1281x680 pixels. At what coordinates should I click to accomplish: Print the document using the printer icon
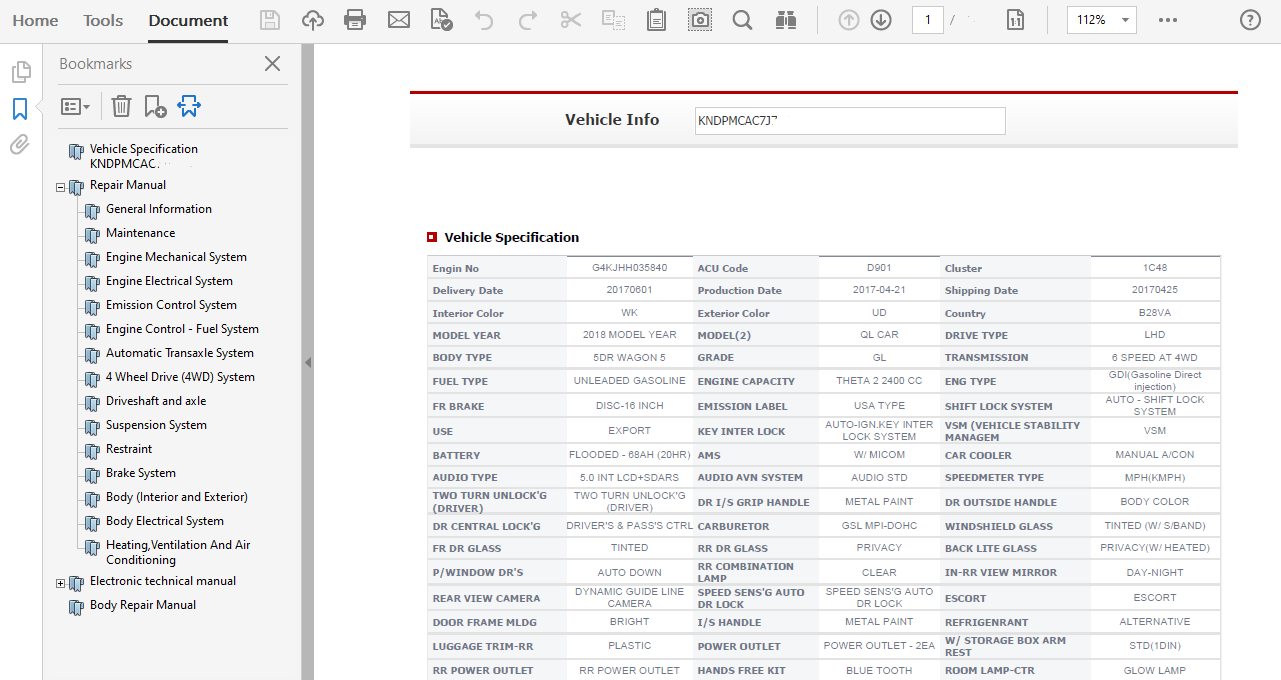[354, 20]
